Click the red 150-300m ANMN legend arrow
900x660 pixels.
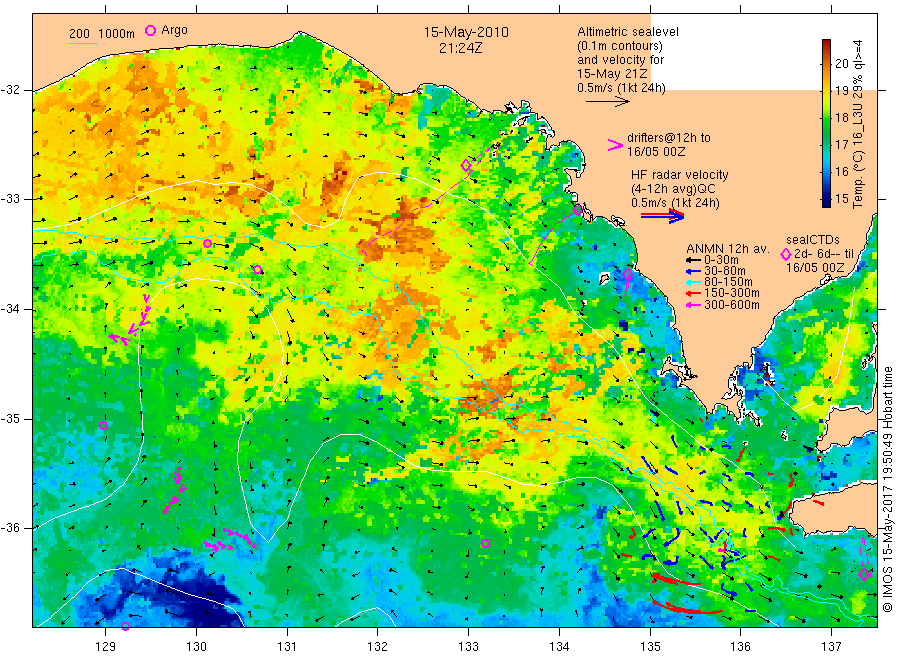pos(693,293)
